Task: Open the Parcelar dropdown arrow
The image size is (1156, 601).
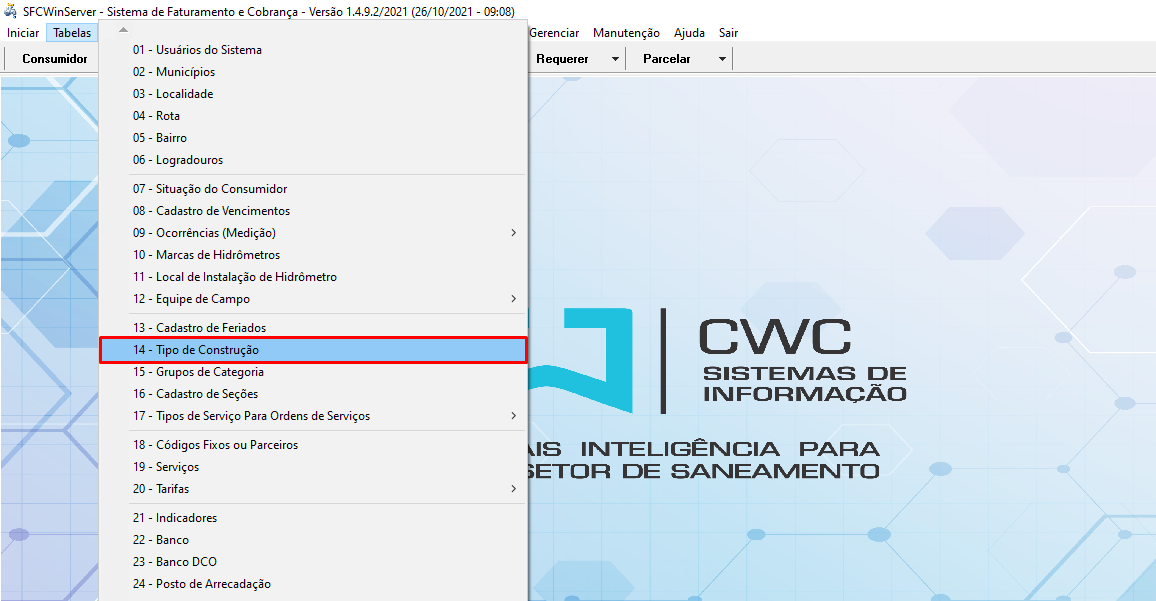Action: click(x=721, y=59)
